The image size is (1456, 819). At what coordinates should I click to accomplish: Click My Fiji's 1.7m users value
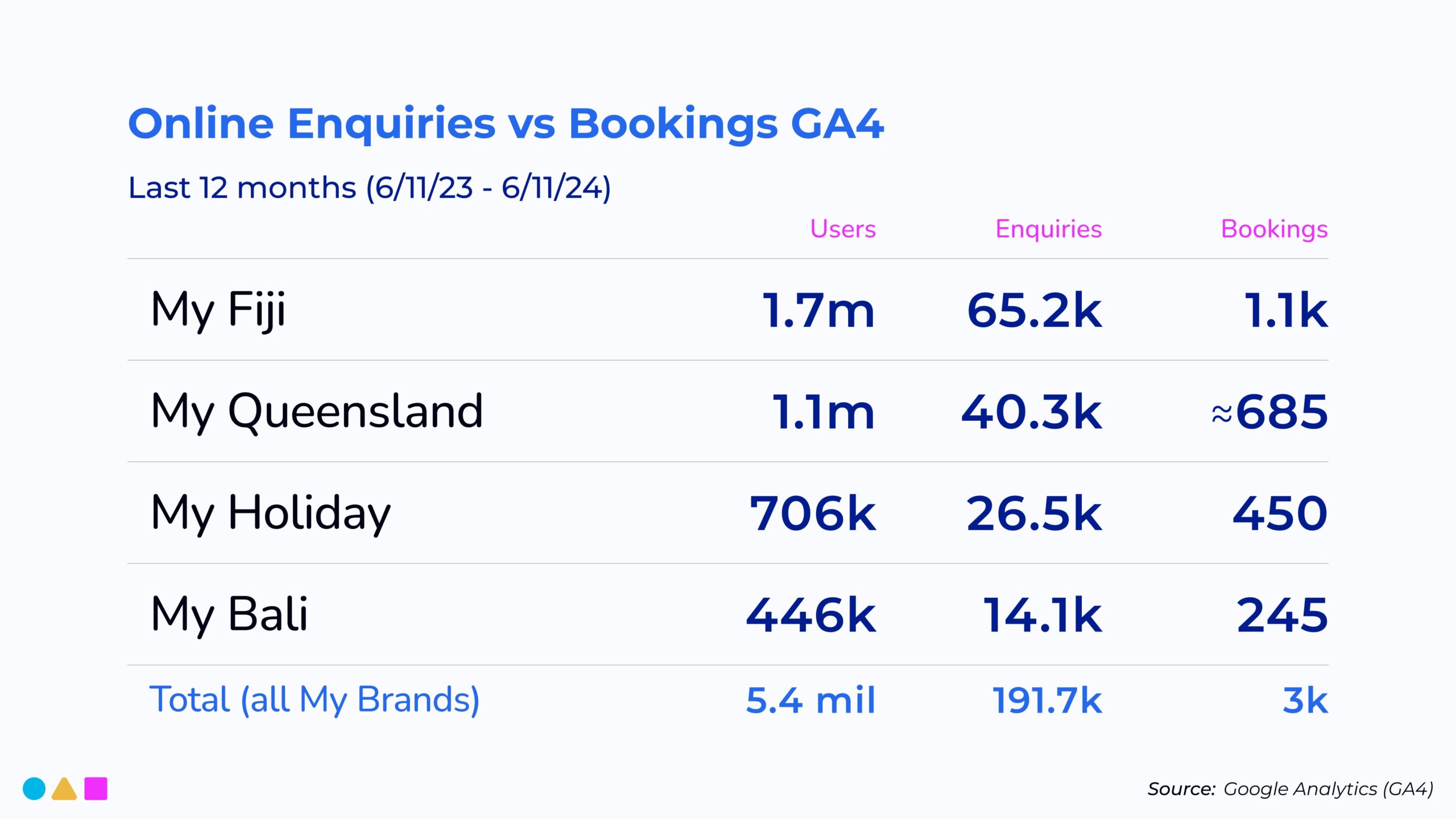(x=818, y=311)
